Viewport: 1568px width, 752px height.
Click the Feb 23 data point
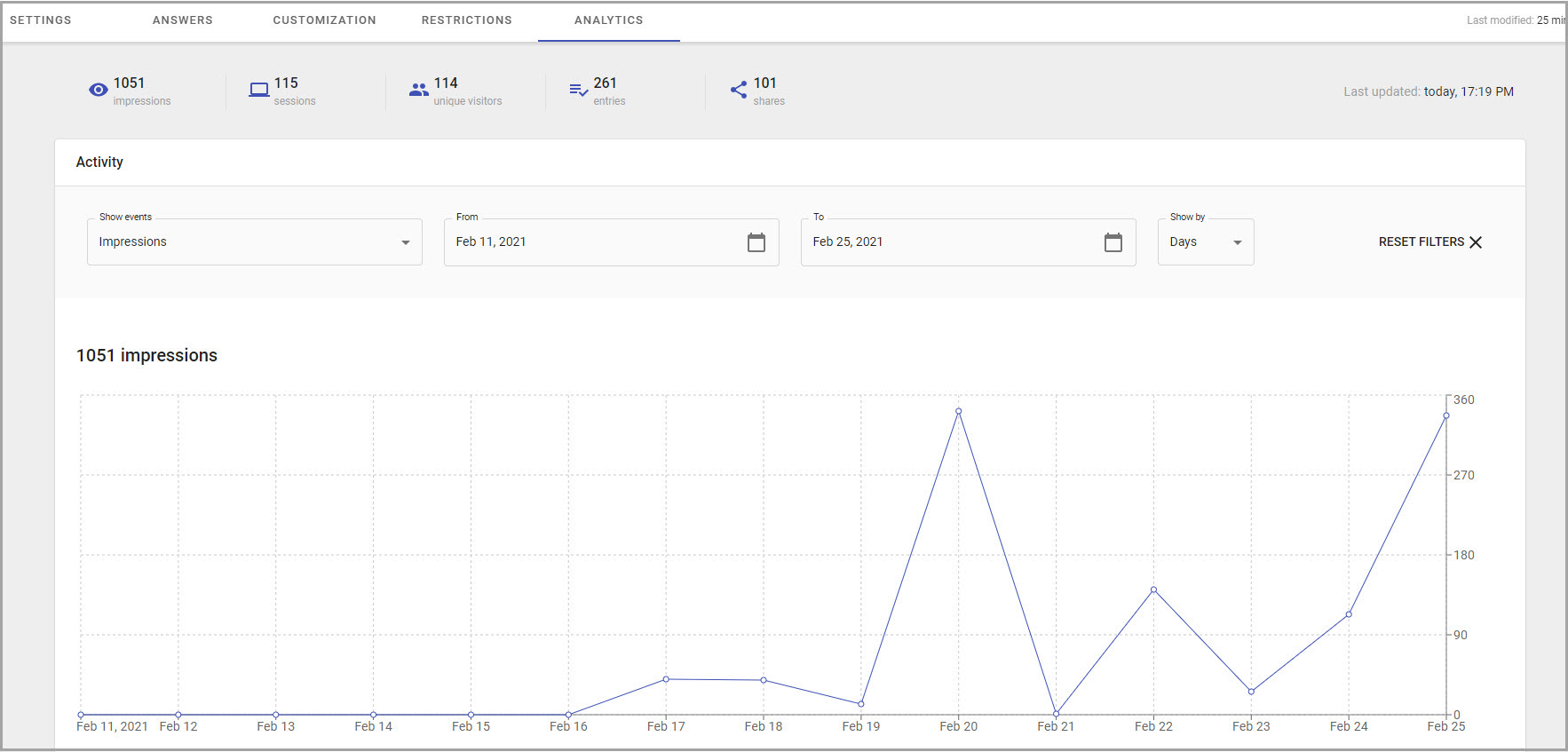(1251, 692)
